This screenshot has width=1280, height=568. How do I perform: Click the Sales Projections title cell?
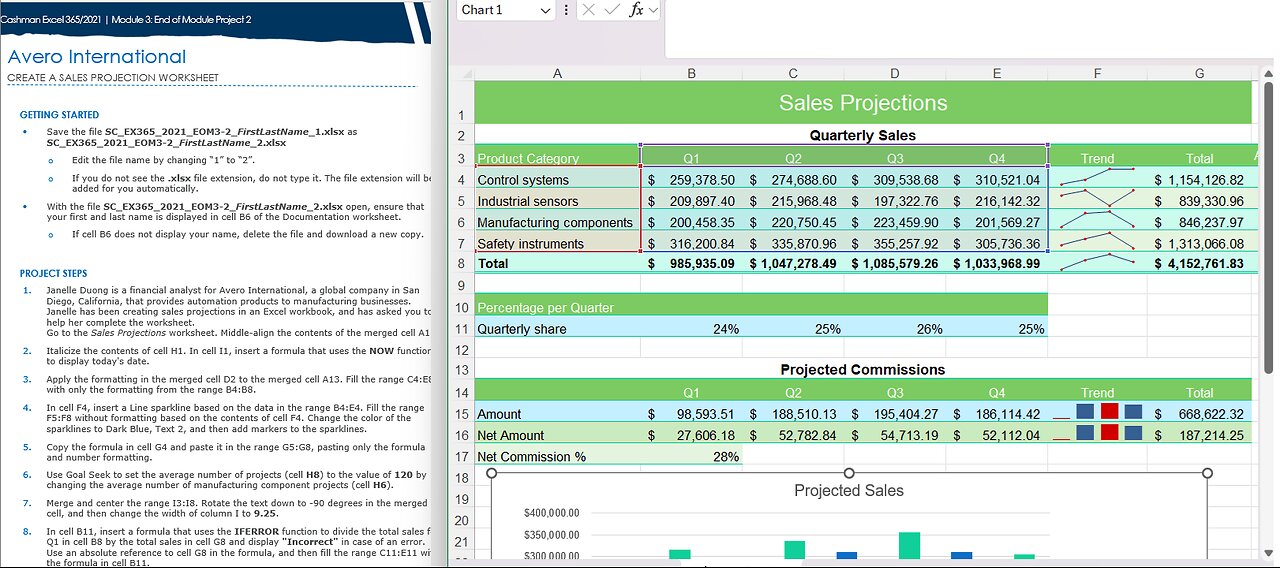coord(863,103)
